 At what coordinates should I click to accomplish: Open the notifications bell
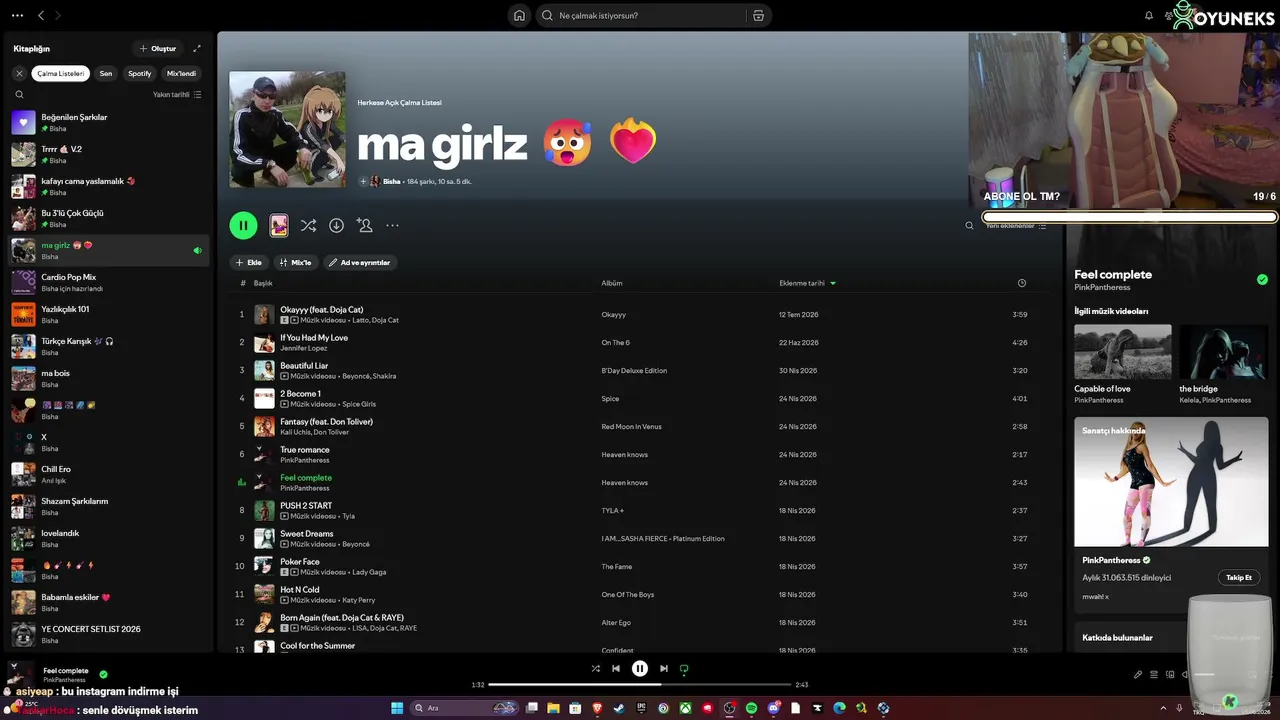pos(1149,16)
